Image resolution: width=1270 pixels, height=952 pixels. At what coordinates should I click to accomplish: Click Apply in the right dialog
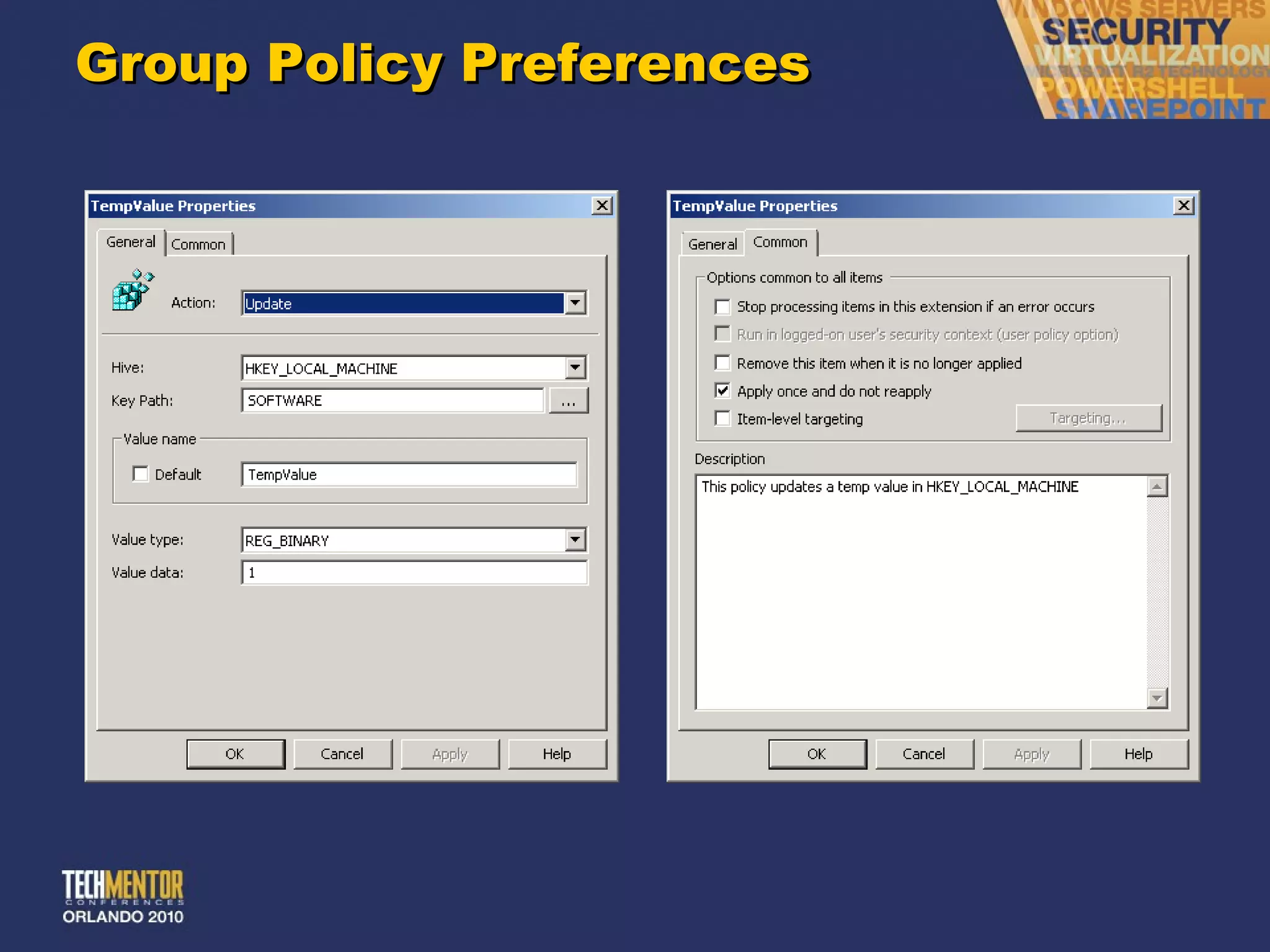(1031, 754)
